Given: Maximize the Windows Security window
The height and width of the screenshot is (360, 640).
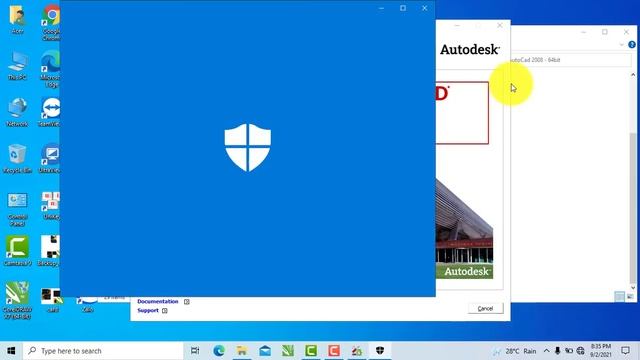Looking at the screenshot, I should tap(403, 8).
